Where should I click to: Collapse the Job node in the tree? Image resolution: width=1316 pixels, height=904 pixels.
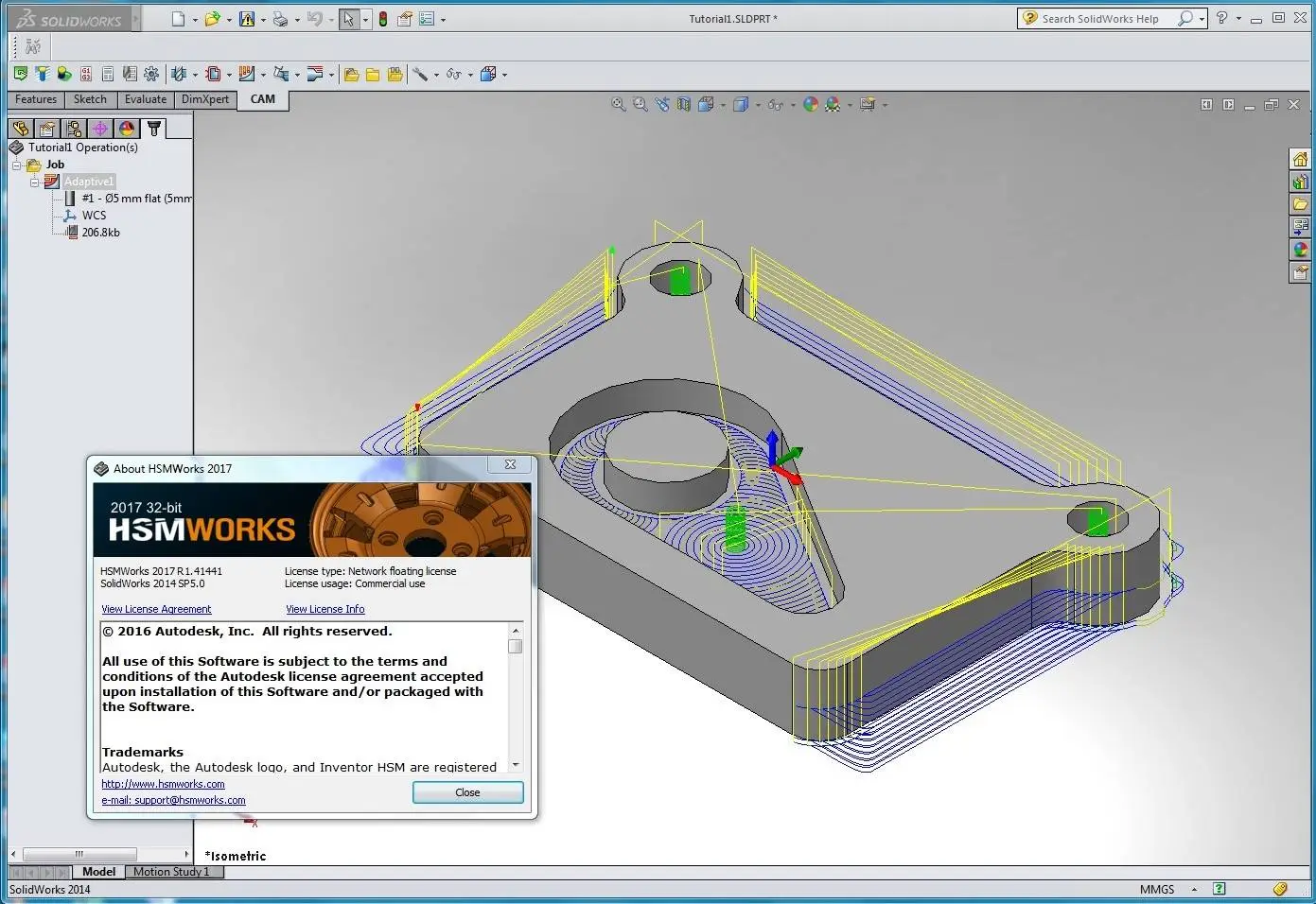(x=16, y=165)
